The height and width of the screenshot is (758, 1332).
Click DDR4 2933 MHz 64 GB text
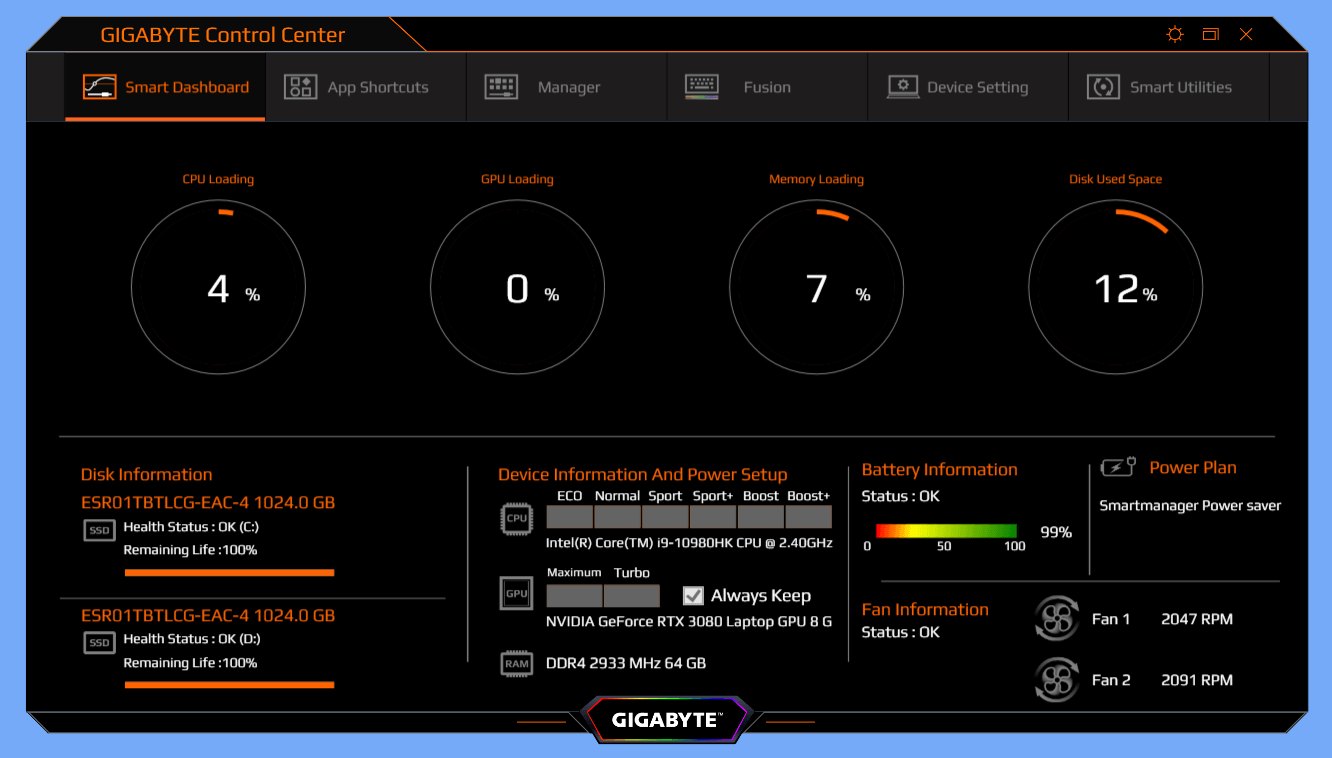pyautogui.click(x=626, y=664)
